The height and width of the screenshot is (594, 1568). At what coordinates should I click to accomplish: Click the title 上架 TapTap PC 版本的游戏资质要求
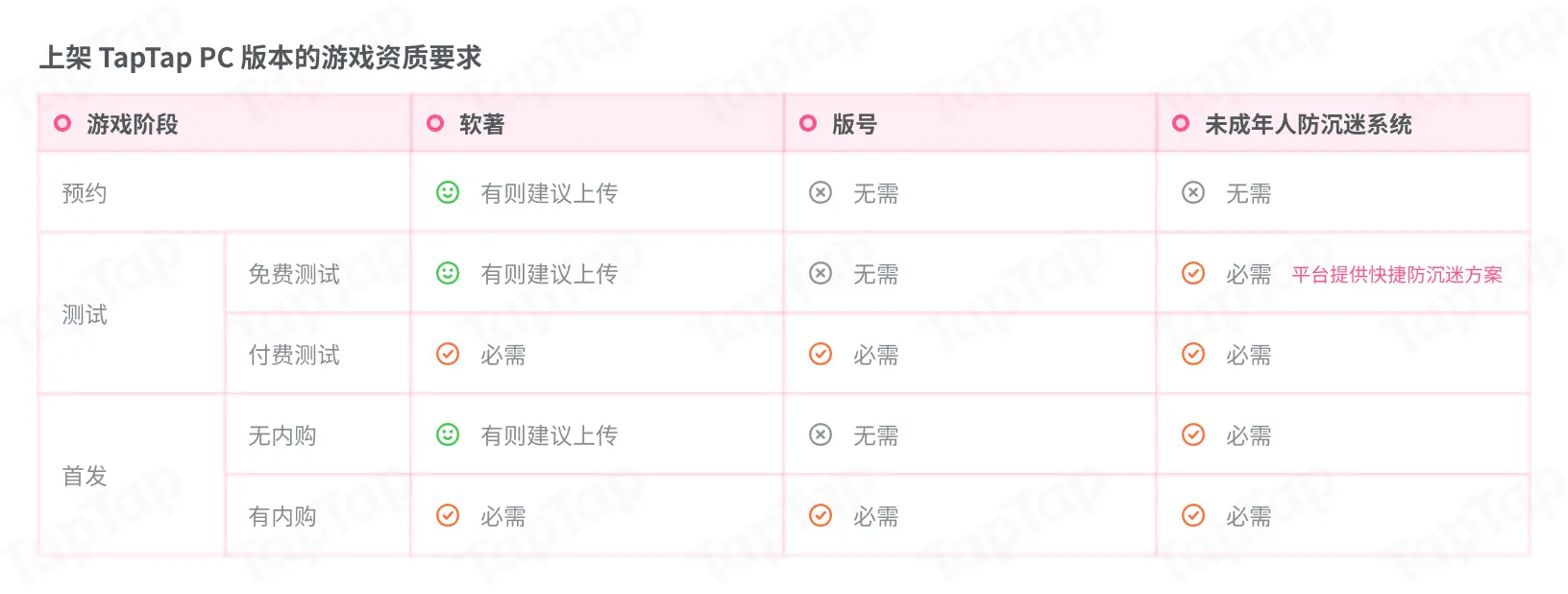click(260, 58)
